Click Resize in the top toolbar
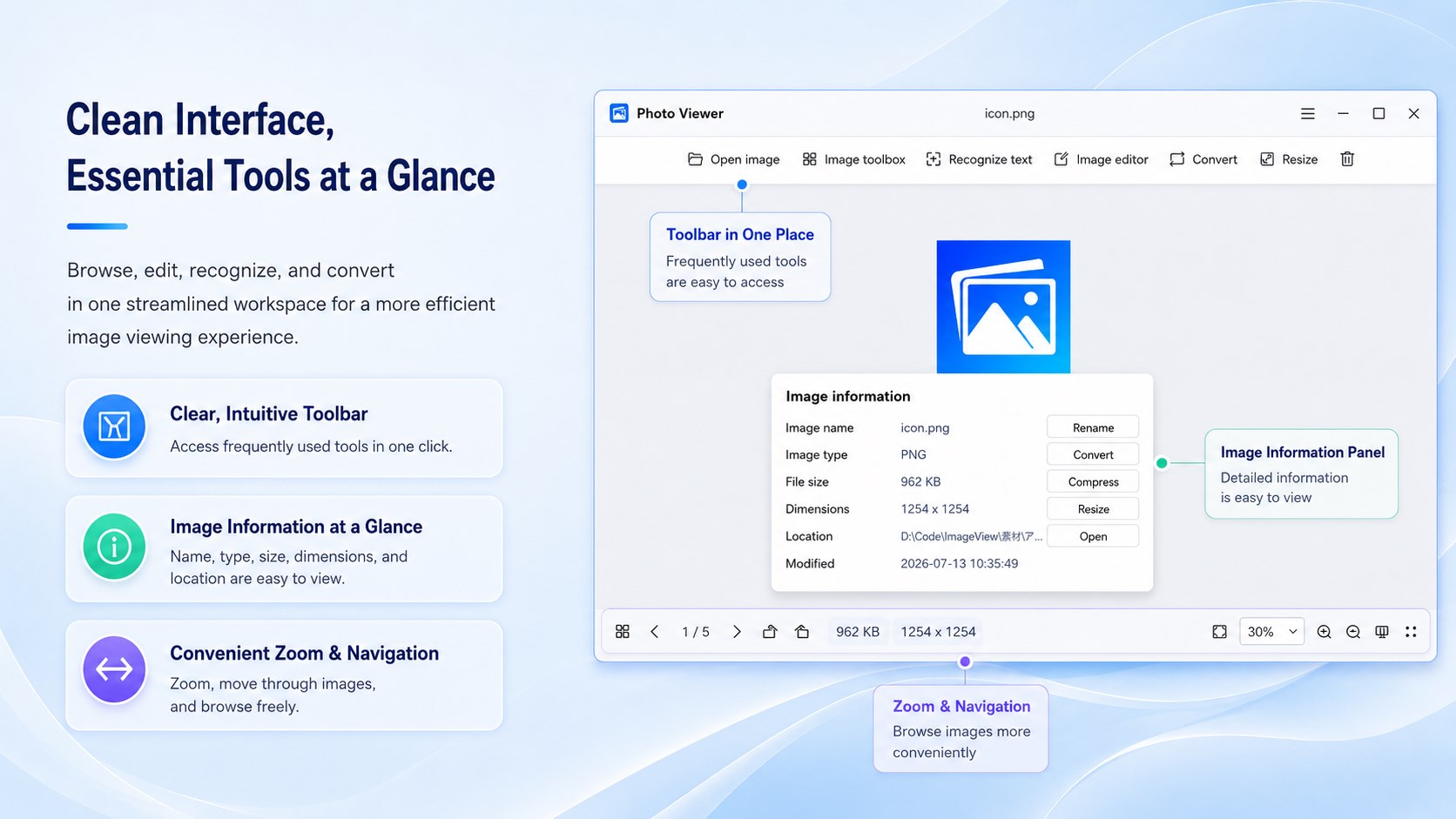The image size is (1456, 819). (1289, 159)
